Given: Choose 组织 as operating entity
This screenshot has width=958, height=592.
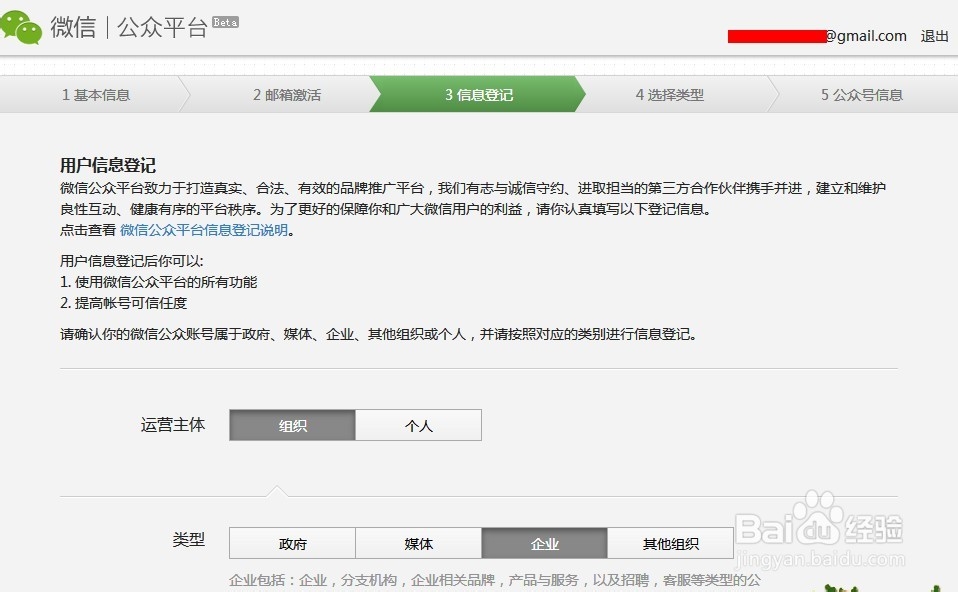Looking at the screenshot, I should [x=292, y=425].
